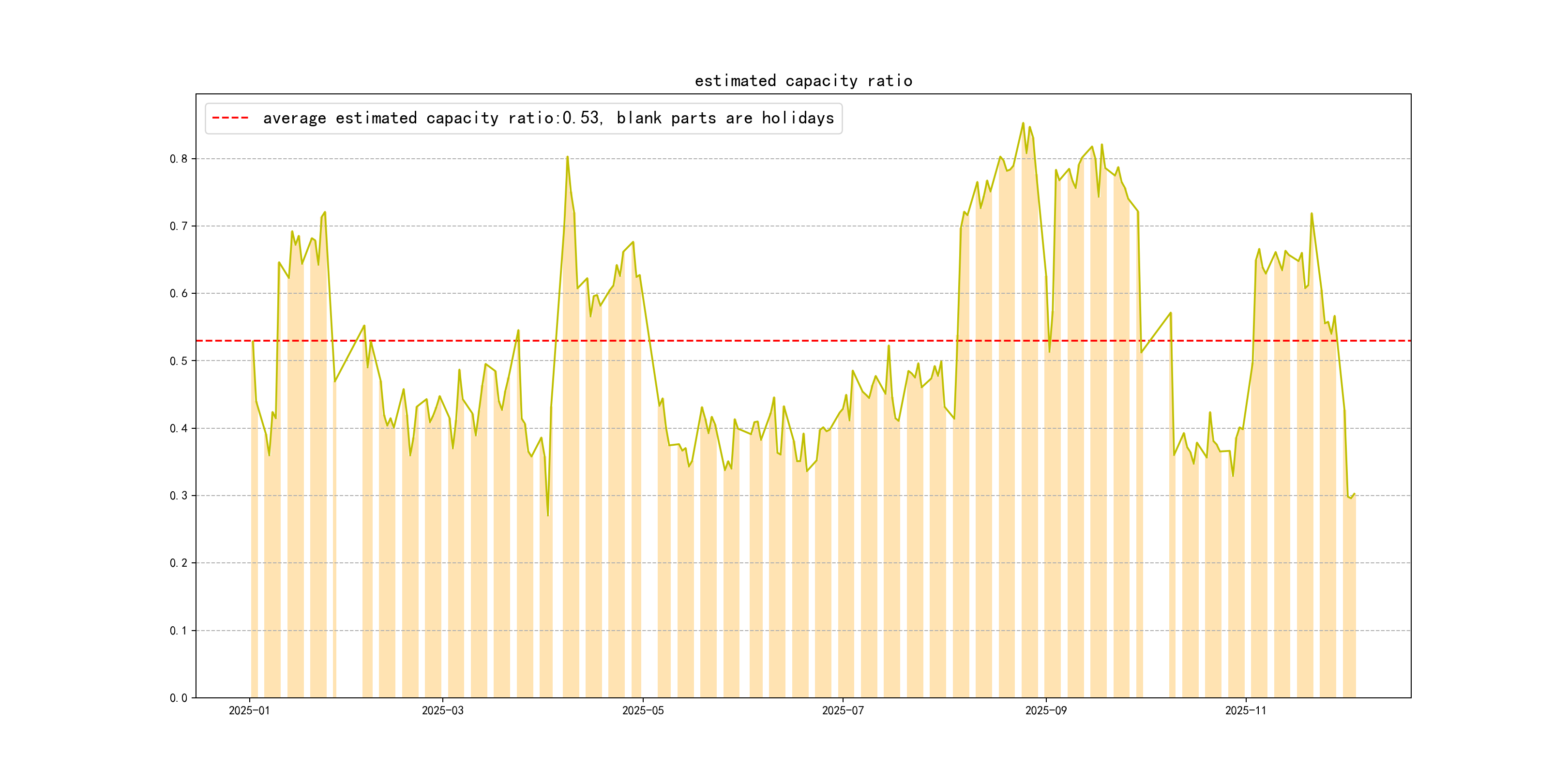Click the 2025-05 x-axis label
The image size is (1568, 784).
(643, 710)
